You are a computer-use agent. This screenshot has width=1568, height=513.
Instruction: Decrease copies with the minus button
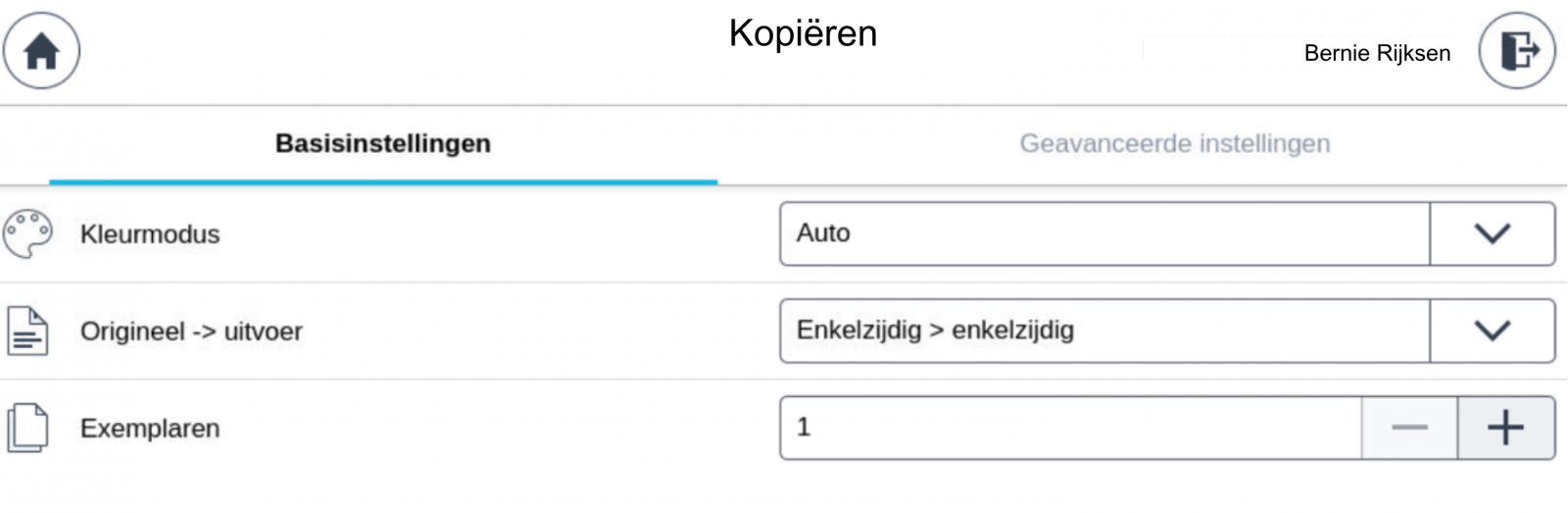click(x=1409, y=428)
